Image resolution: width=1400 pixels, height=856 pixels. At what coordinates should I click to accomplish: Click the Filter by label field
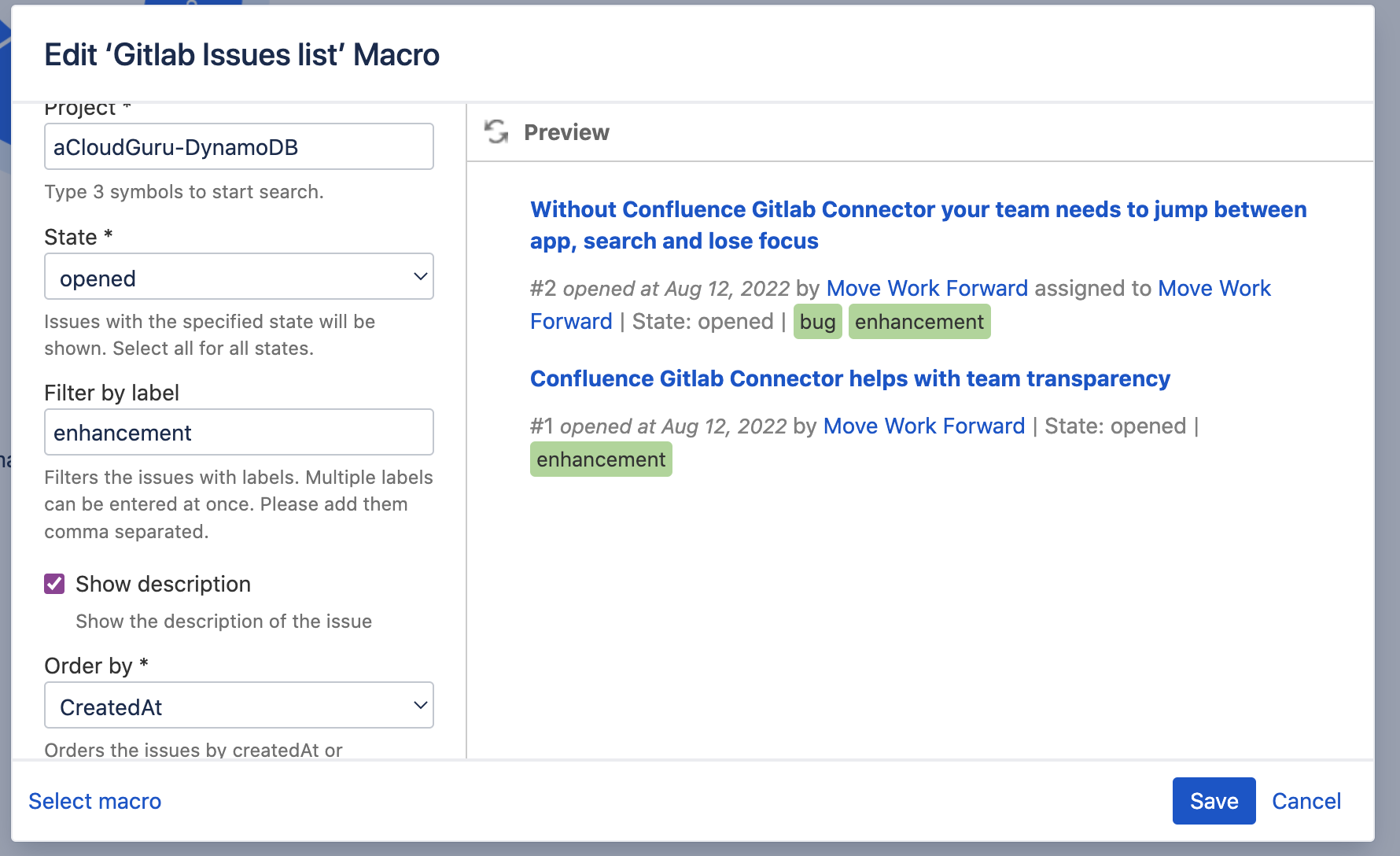pyautogui.click(x=238, y=432)
